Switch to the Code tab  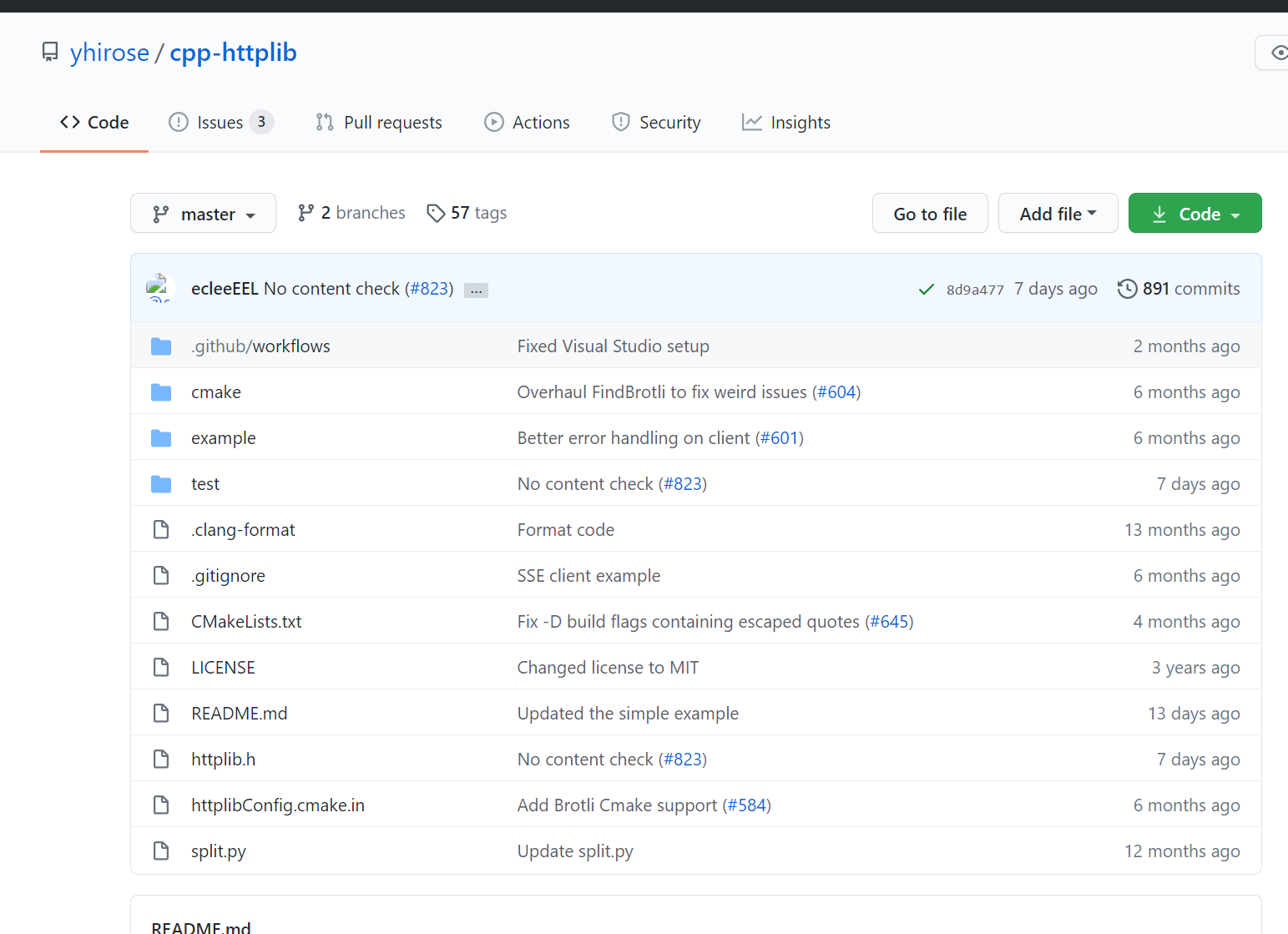pos(94,123)
